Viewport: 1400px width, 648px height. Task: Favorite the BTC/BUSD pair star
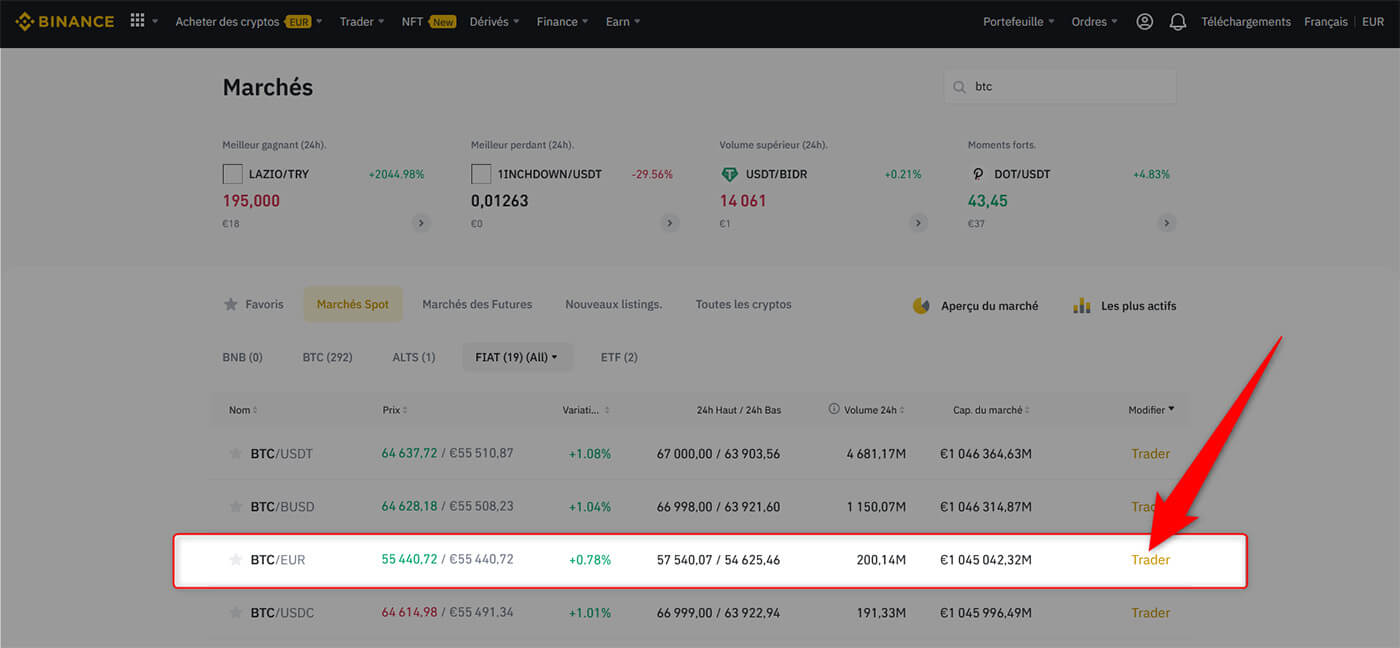tap(236, 506)
